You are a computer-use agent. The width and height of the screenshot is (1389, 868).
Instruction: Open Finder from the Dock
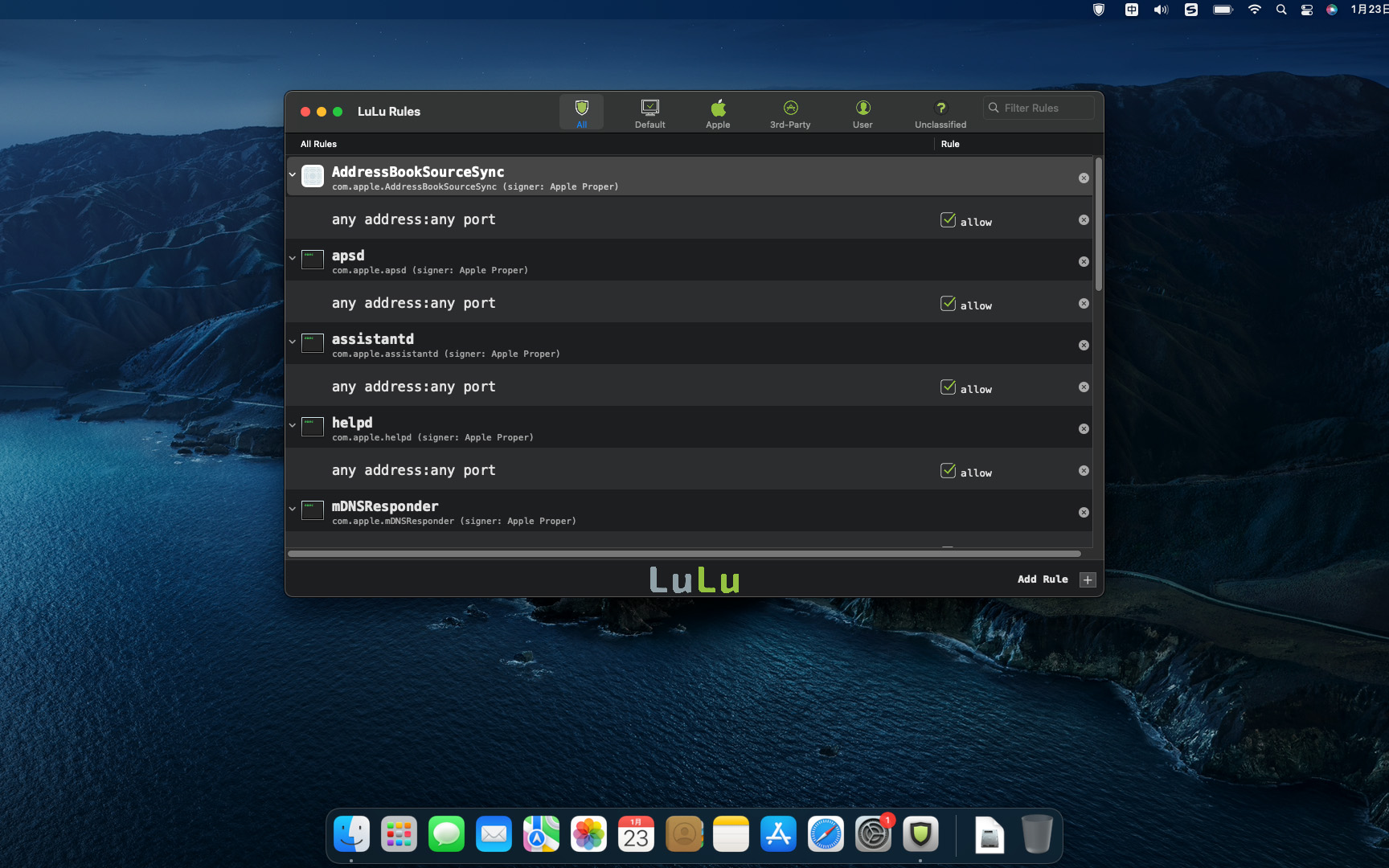pyautogui.click(x=351, y=834)
